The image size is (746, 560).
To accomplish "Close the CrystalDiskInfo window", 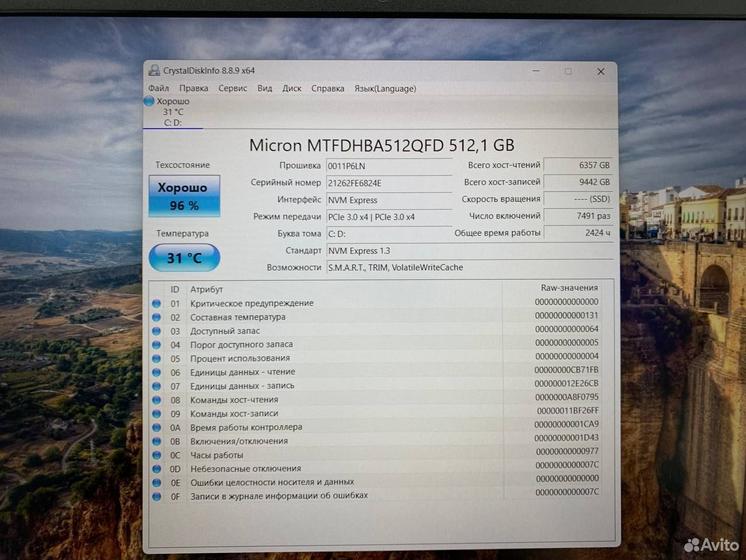I will [601, 71].
